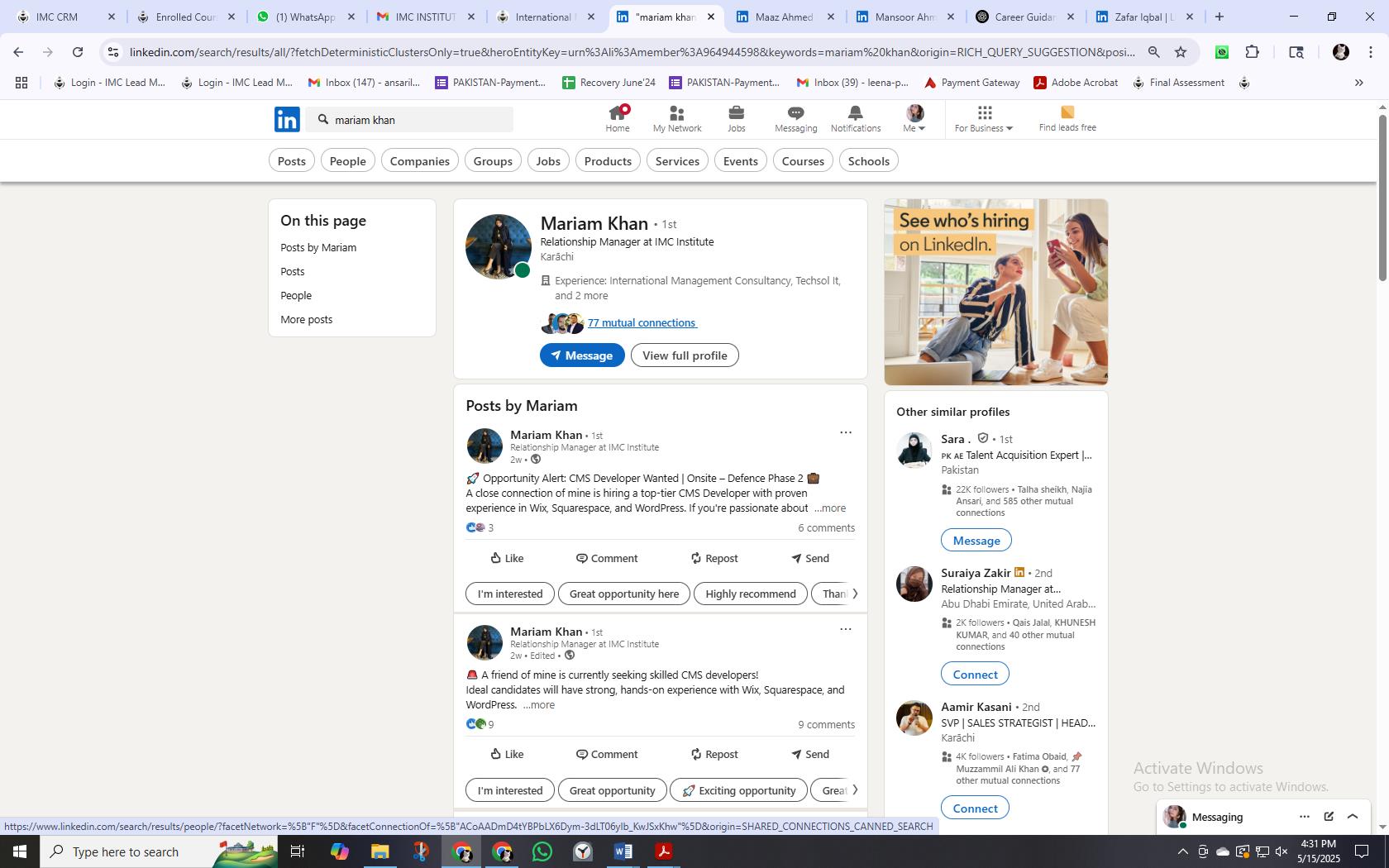Select the People filter pill

(x=347, y=161)
